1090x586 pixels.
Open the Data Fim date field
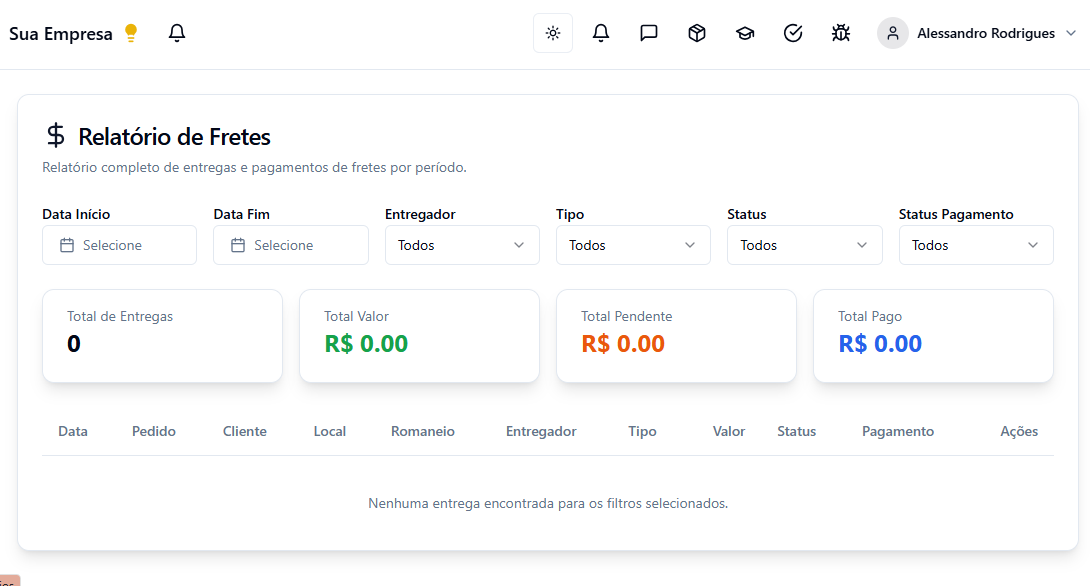click(290, 245)
